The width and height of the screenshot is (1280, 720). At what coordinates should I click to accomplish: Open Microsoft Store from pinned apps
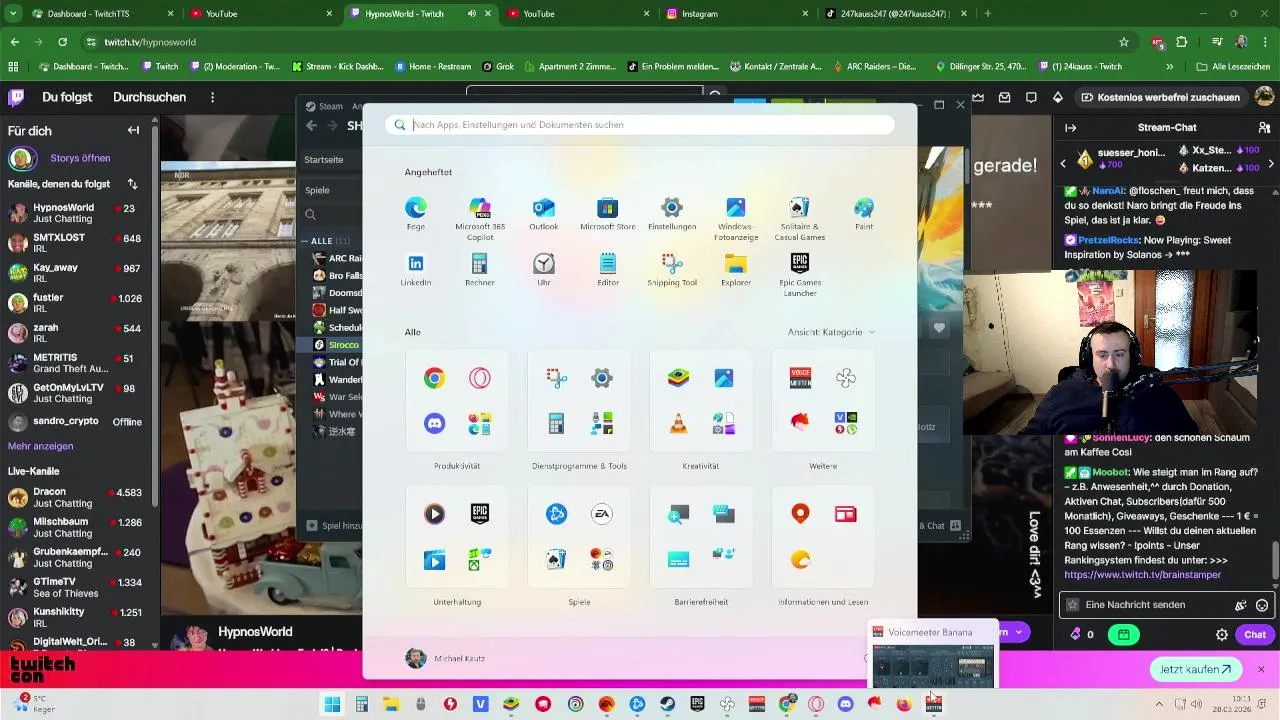coord(608,214)
